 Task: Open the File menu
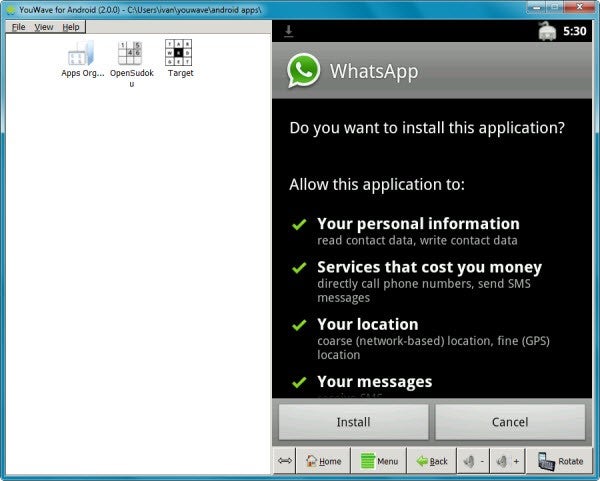tap(17, 27)
